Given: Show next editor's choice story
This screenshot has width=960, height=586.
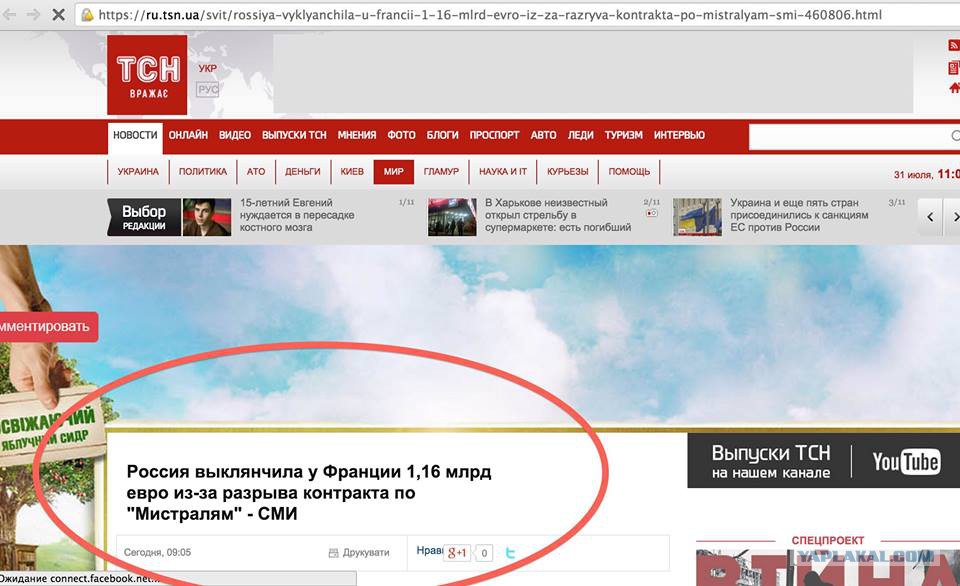Looking at the screenshot, I should click(x=953, y=217).
